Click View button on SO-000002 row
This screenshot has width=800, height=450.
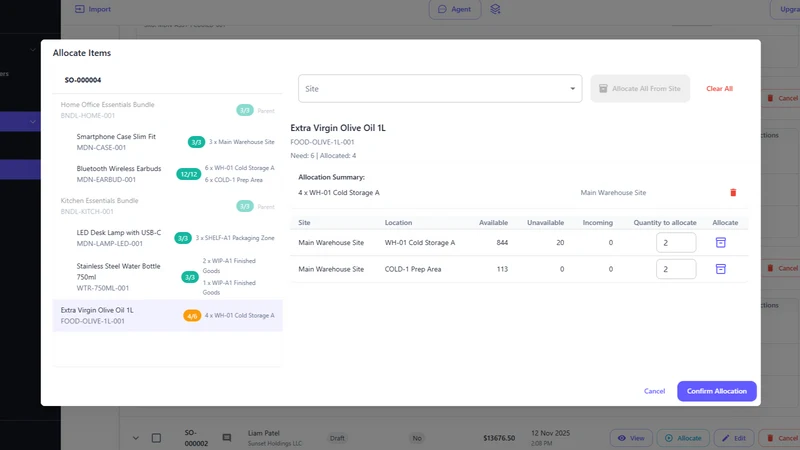(x=631, y=438)
